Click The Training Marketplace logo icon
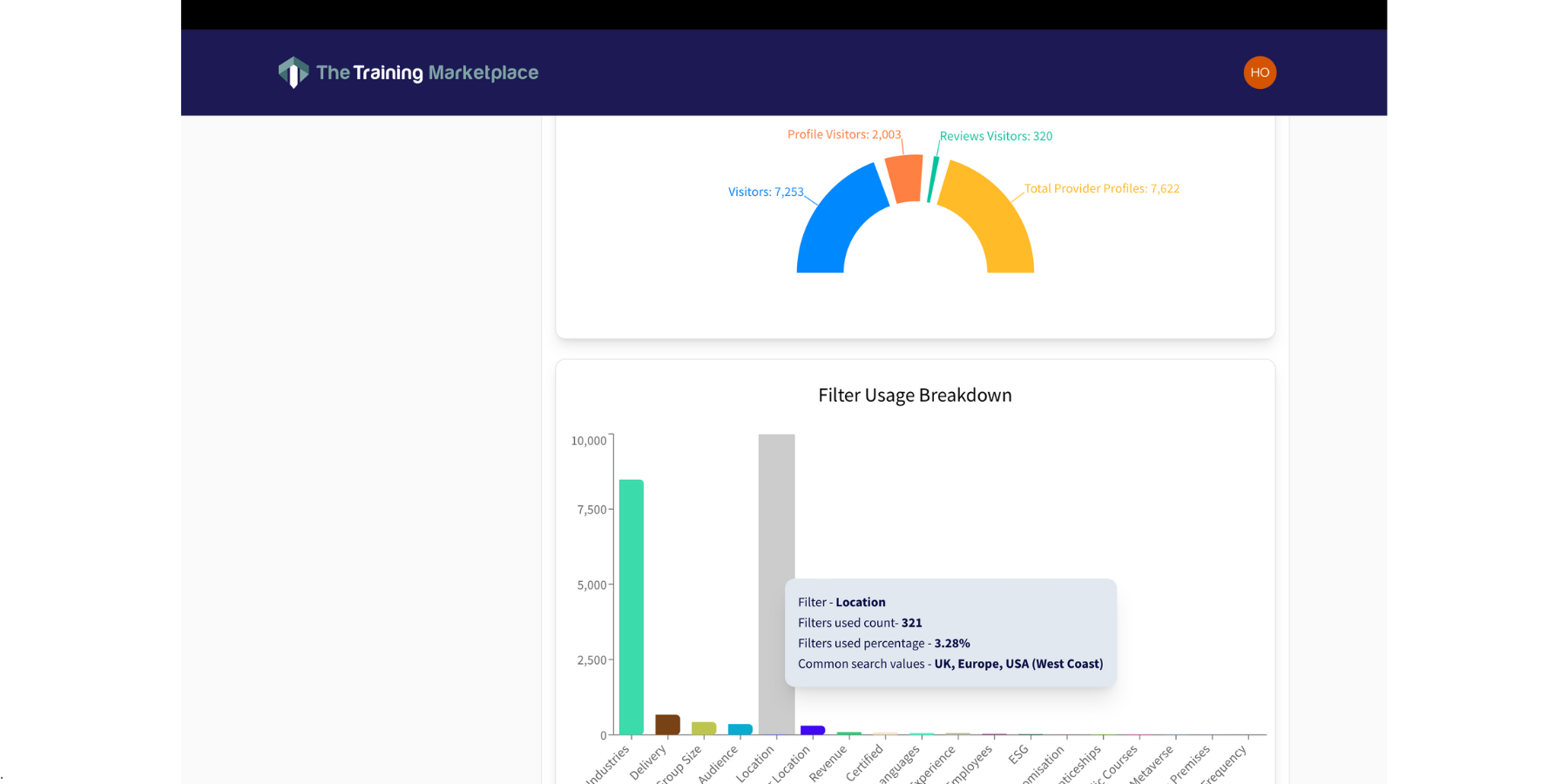1568x784 pixels. [x=294, y=72]
